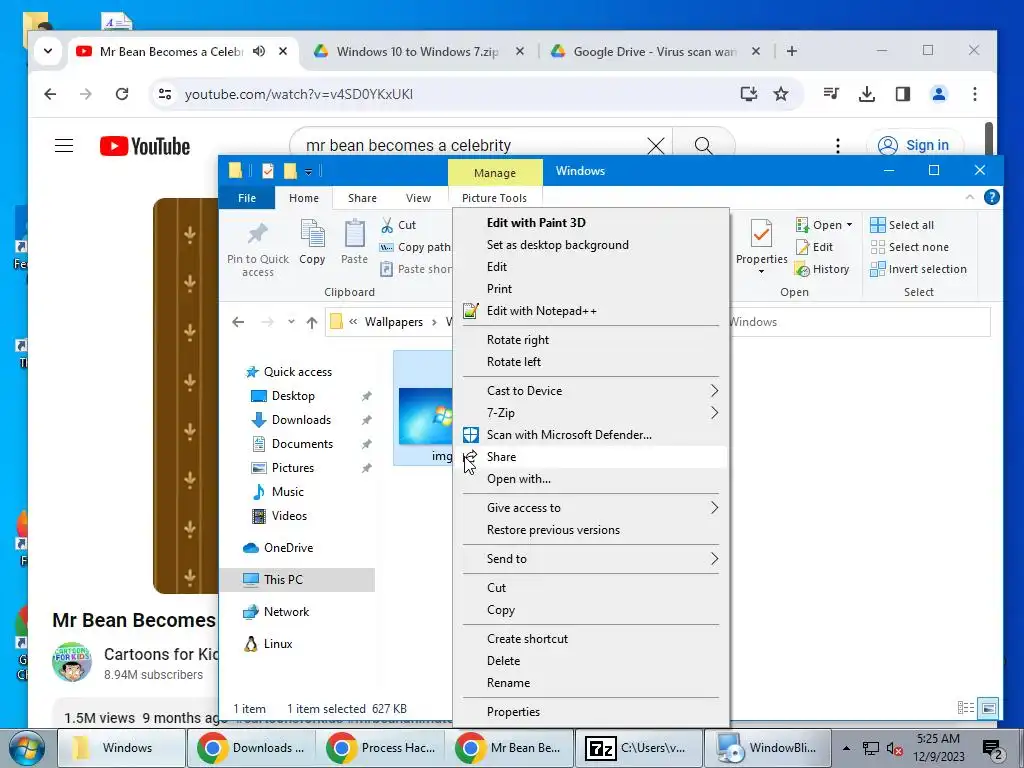Click Select none in ribbon
This screenshot has width=1024, height=768.
point(909,247)
